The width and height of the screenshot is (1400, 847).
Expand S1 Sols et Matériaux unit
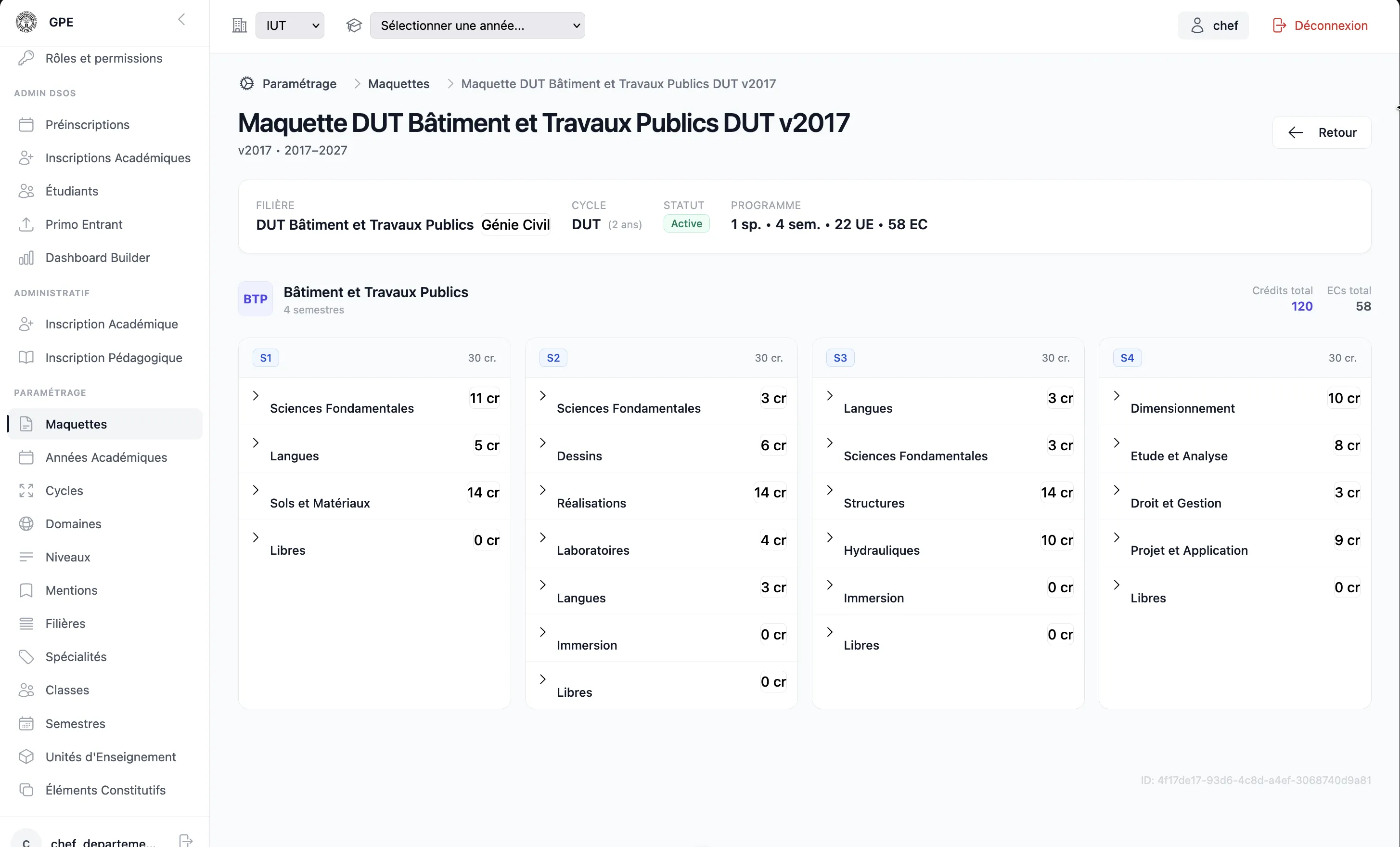(256, 490)
